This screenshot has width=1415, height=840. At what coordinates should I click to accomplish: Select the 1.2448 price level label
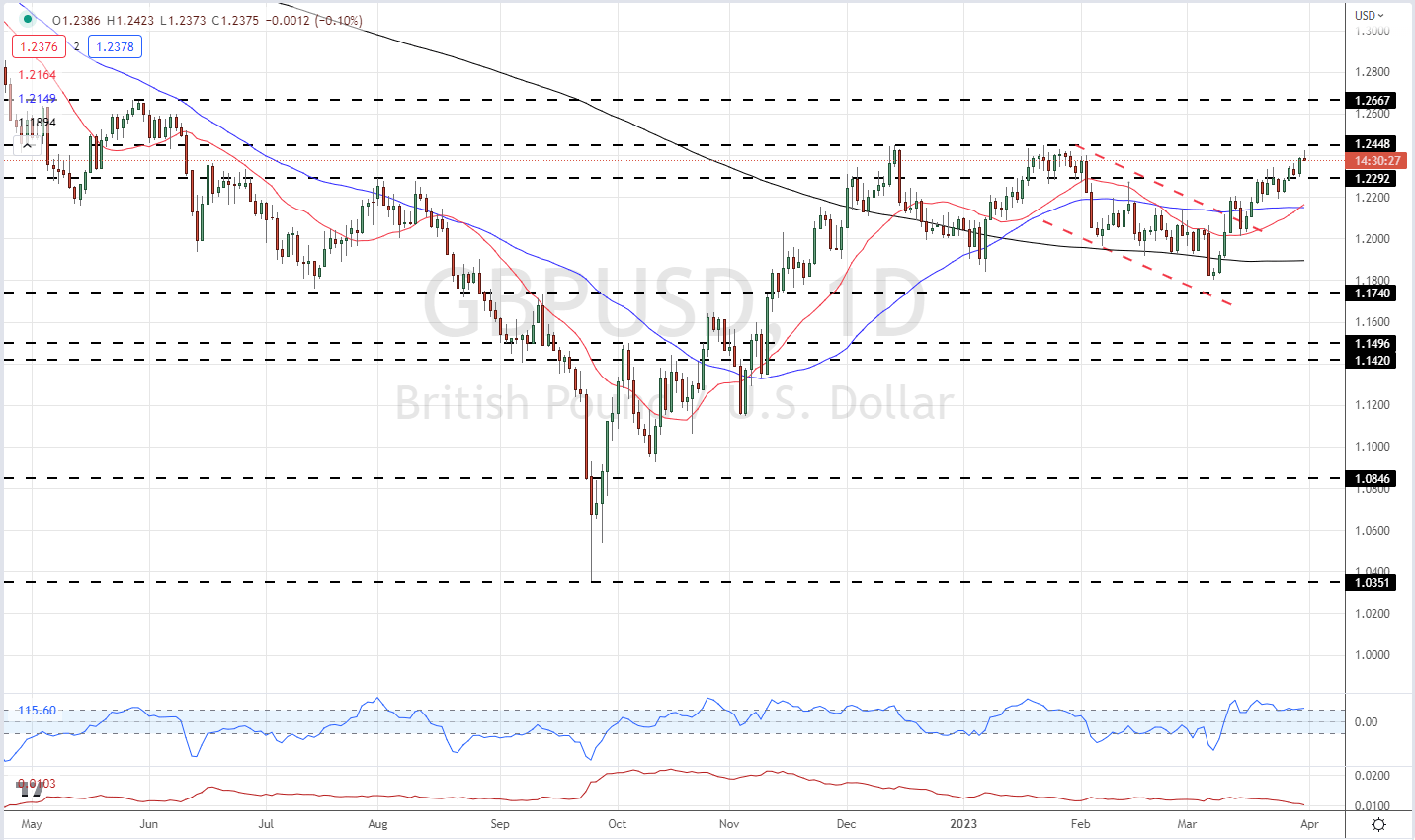pyautogui.click(x=1373, y=144)
